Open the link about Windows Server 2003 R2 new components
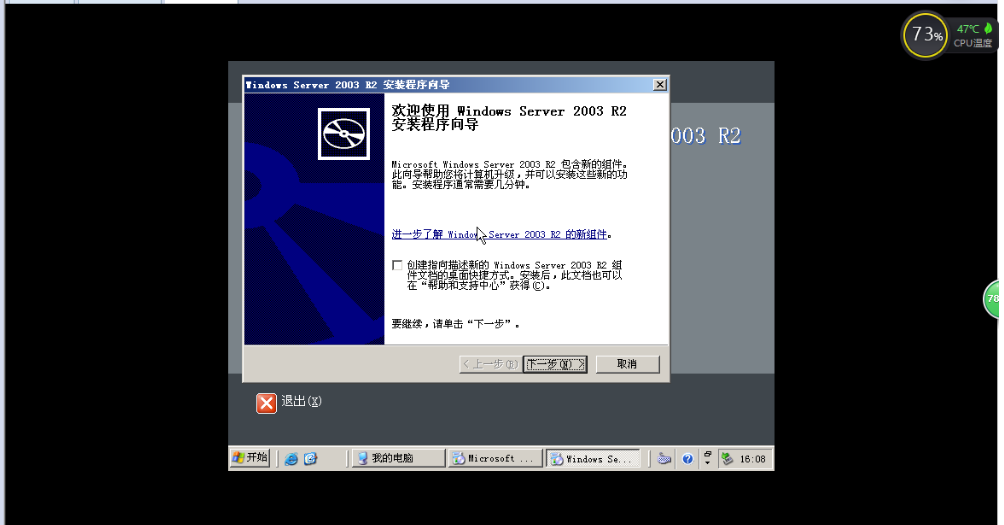This screenshot has height=525, width=1004. [499, 234]
